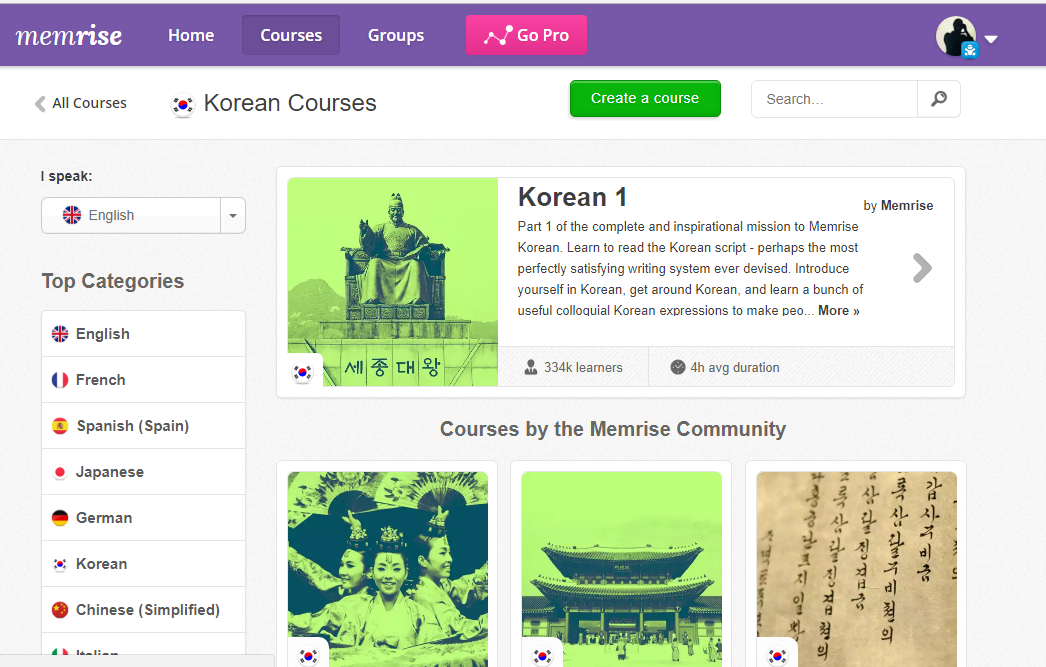Open the King Sejong statue thumbnail

click(x=393, y=282)
